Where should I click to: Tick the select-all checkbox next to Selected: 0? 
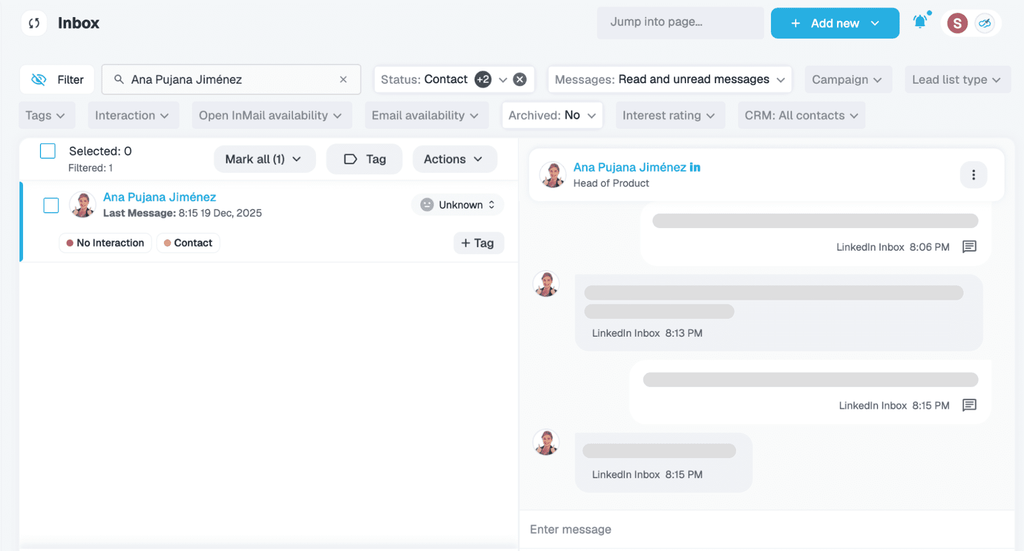(x=48, y=151)
